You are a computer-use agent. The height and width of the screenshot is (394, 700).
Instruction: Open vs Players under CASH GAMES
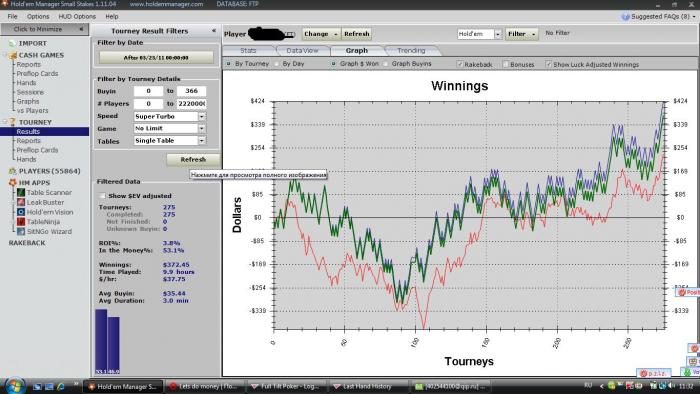pyautogui.click(x=33, y=111)
